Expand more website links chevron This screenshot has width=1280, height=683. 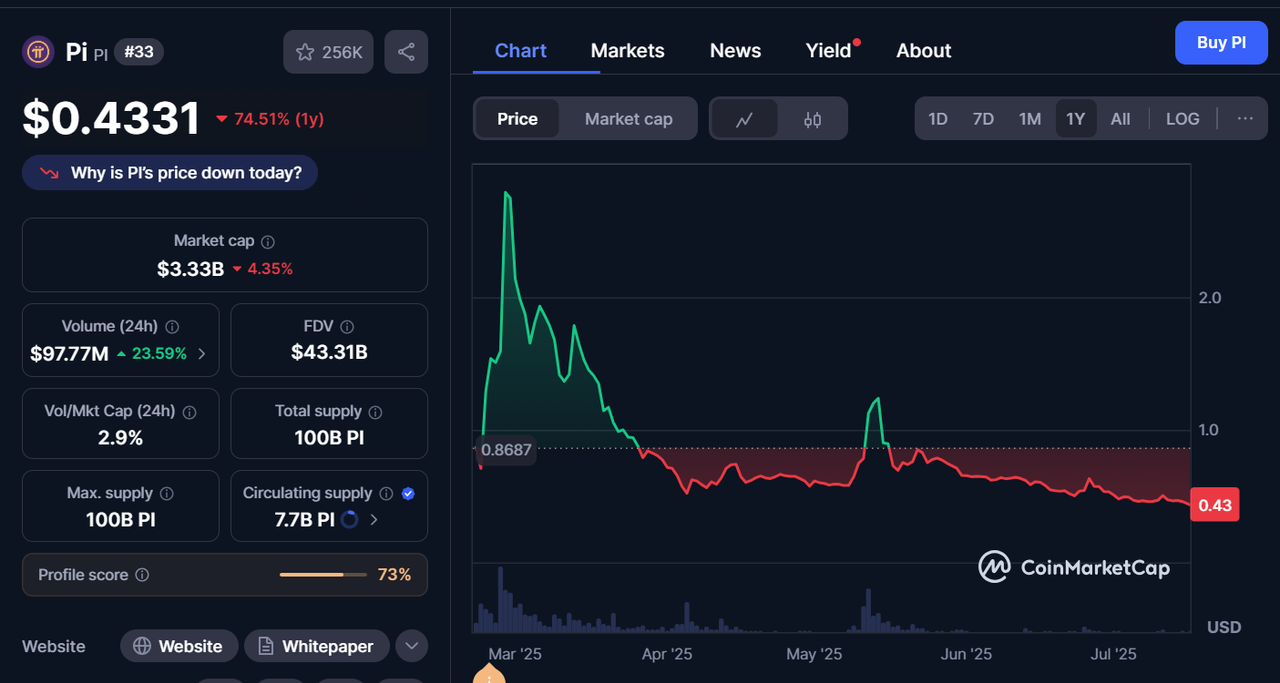tap(412, 646)
